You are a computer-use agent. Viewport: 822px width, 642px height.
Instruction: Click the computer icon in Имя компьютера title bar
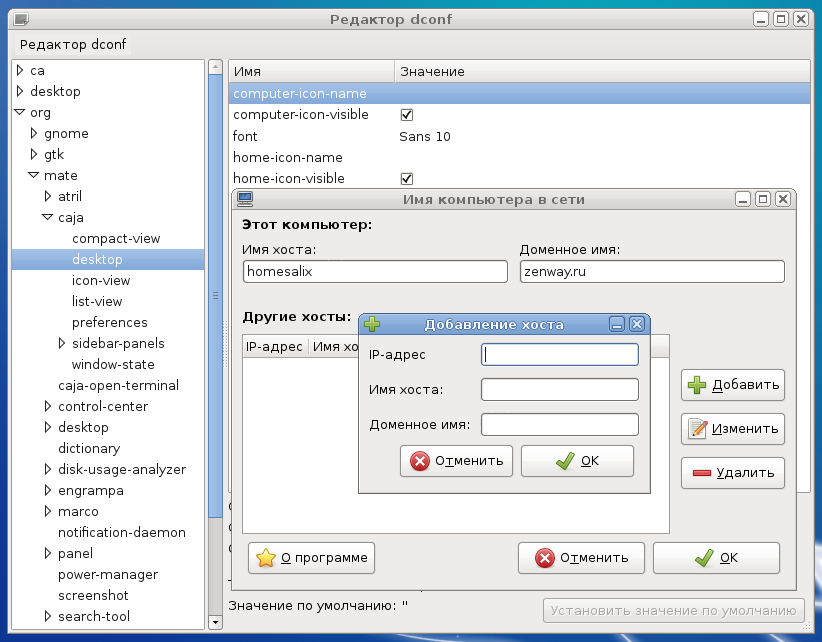pyautogui.click(x=245, y=199)
